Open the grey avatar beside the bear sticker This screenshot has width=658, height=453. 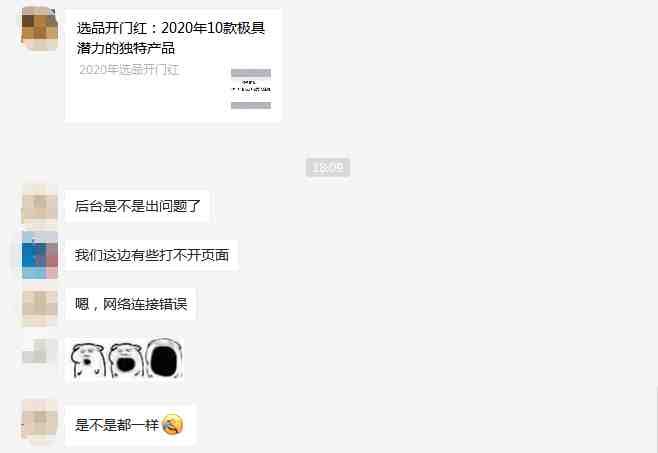tap(39, 353)
